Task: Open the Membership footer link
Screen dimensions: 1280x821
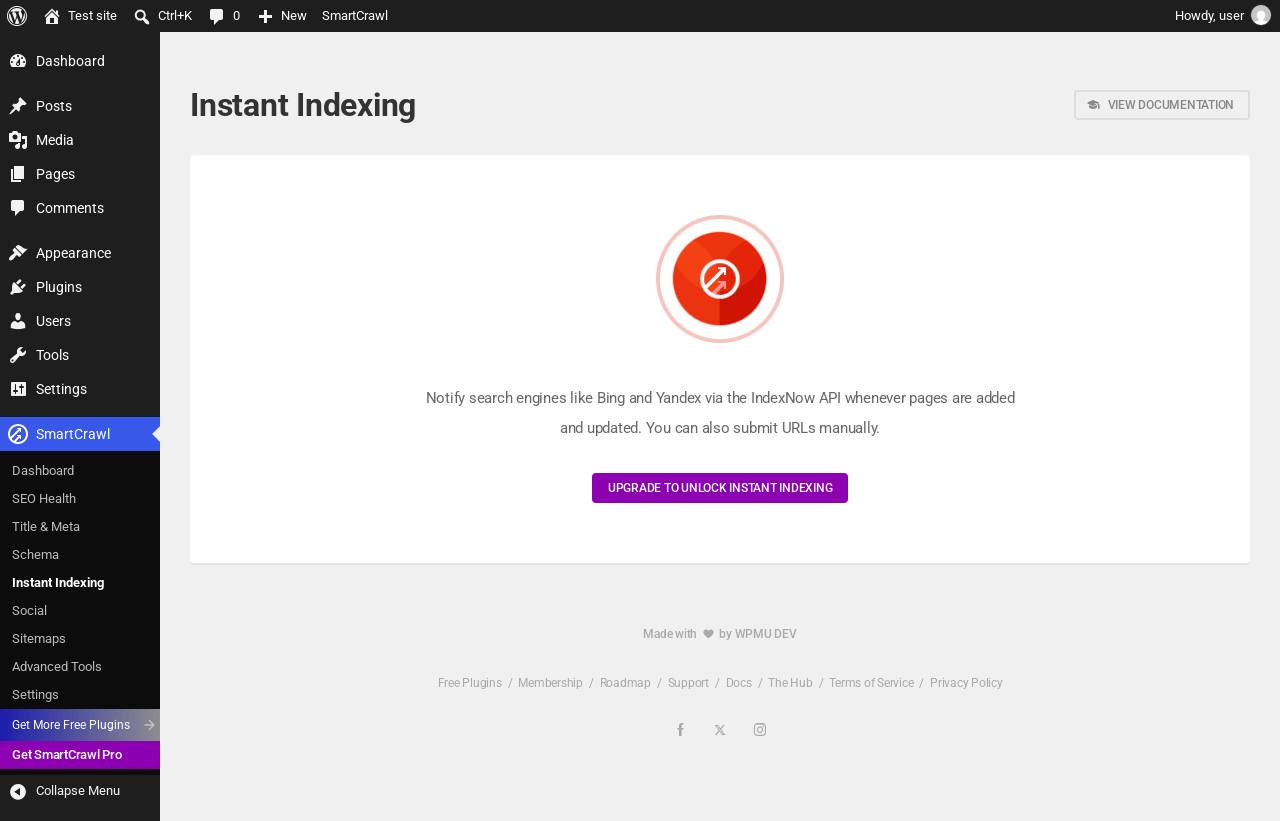Action: 550,683
